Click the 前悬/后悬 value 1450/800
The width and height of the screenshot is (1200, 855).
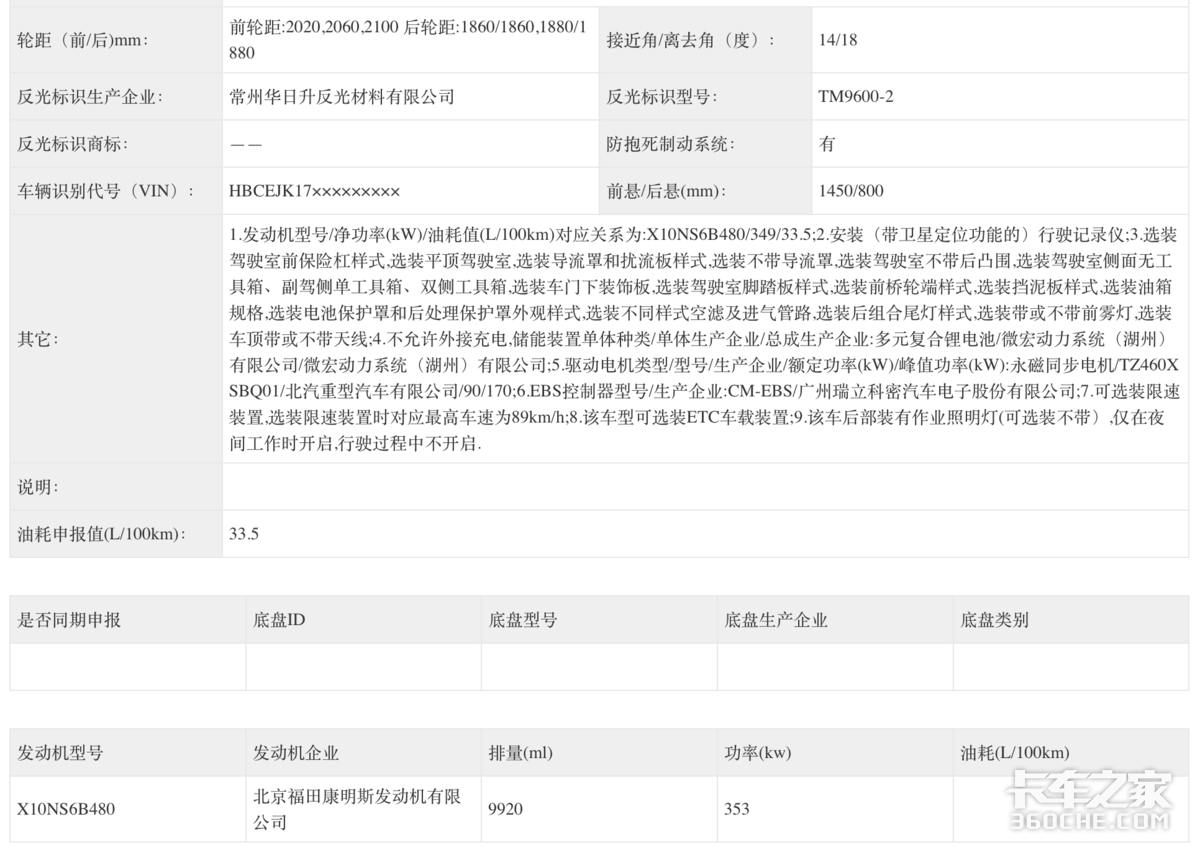(x=851, y=191)
